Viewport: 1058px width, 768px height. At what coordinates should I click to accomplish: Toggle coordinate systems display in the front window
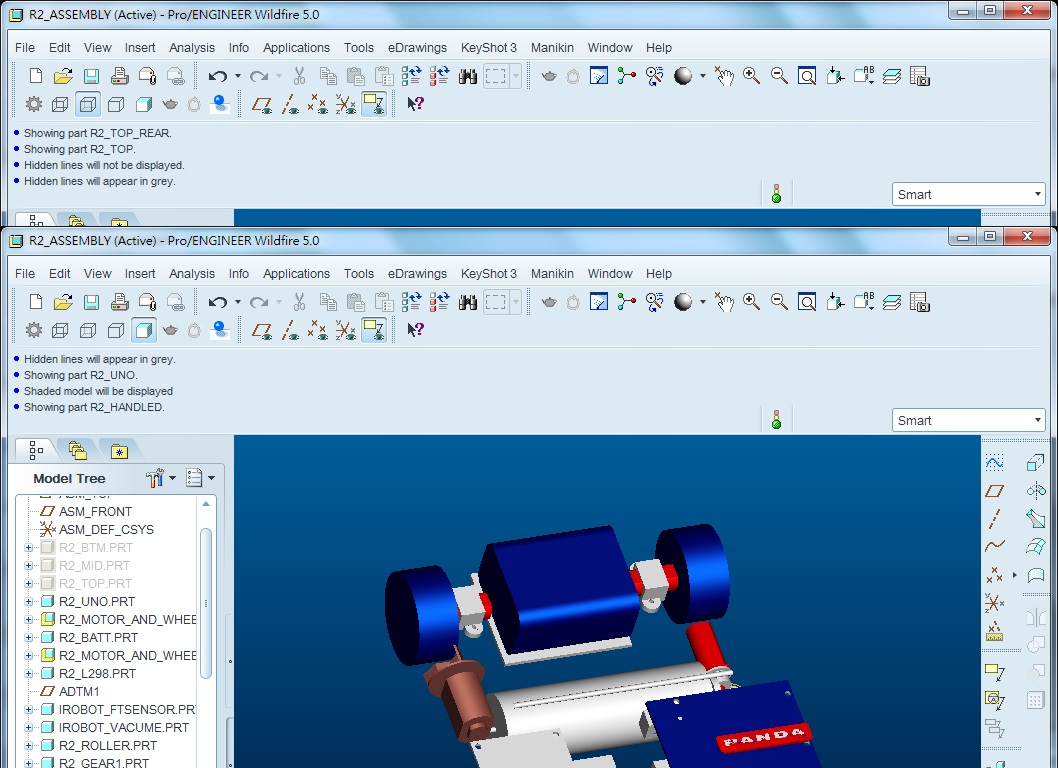coord(345,330)
